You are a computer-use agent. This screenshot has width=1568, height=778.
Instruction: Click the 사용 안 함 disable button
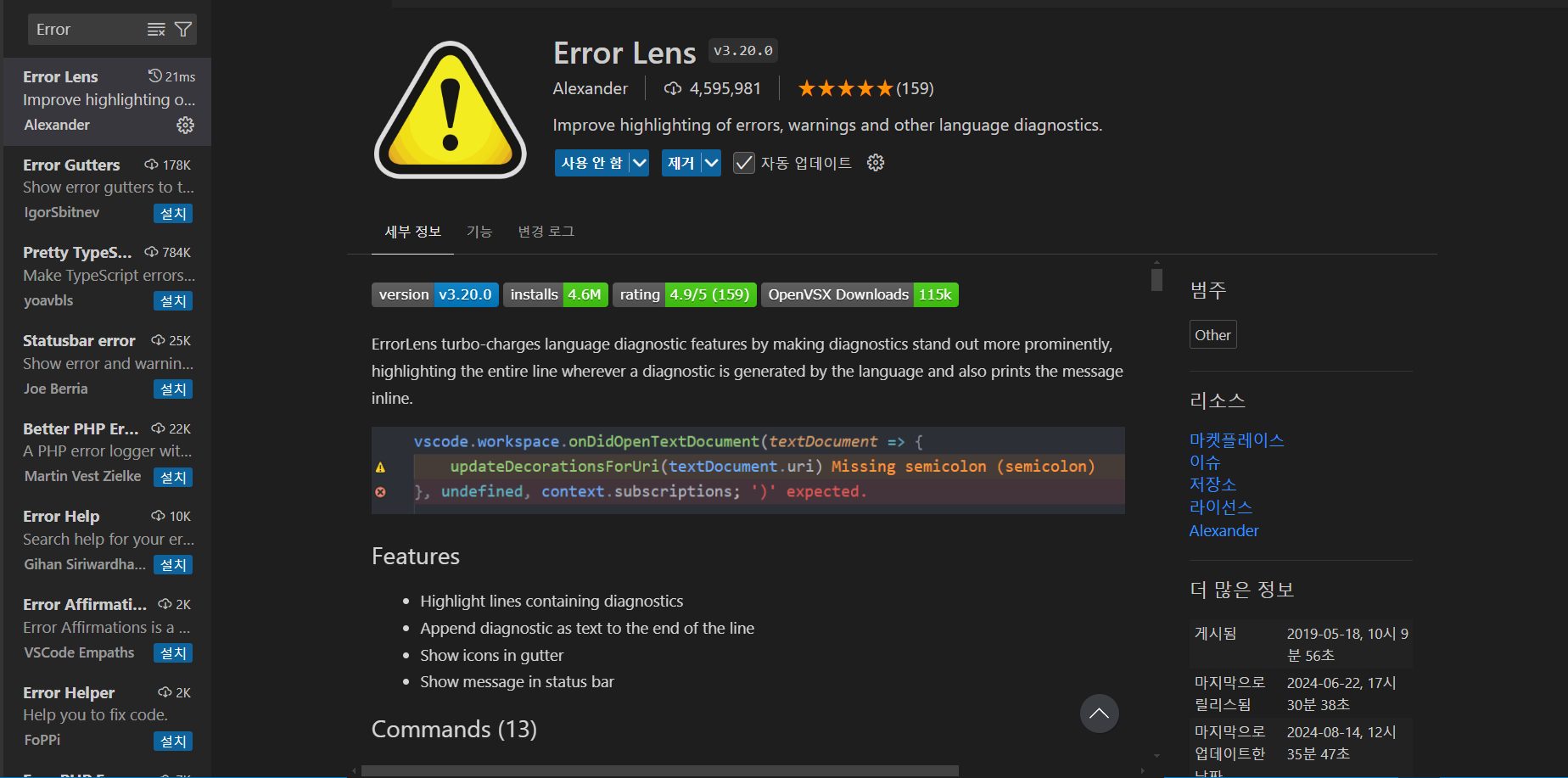coord(592,163)
